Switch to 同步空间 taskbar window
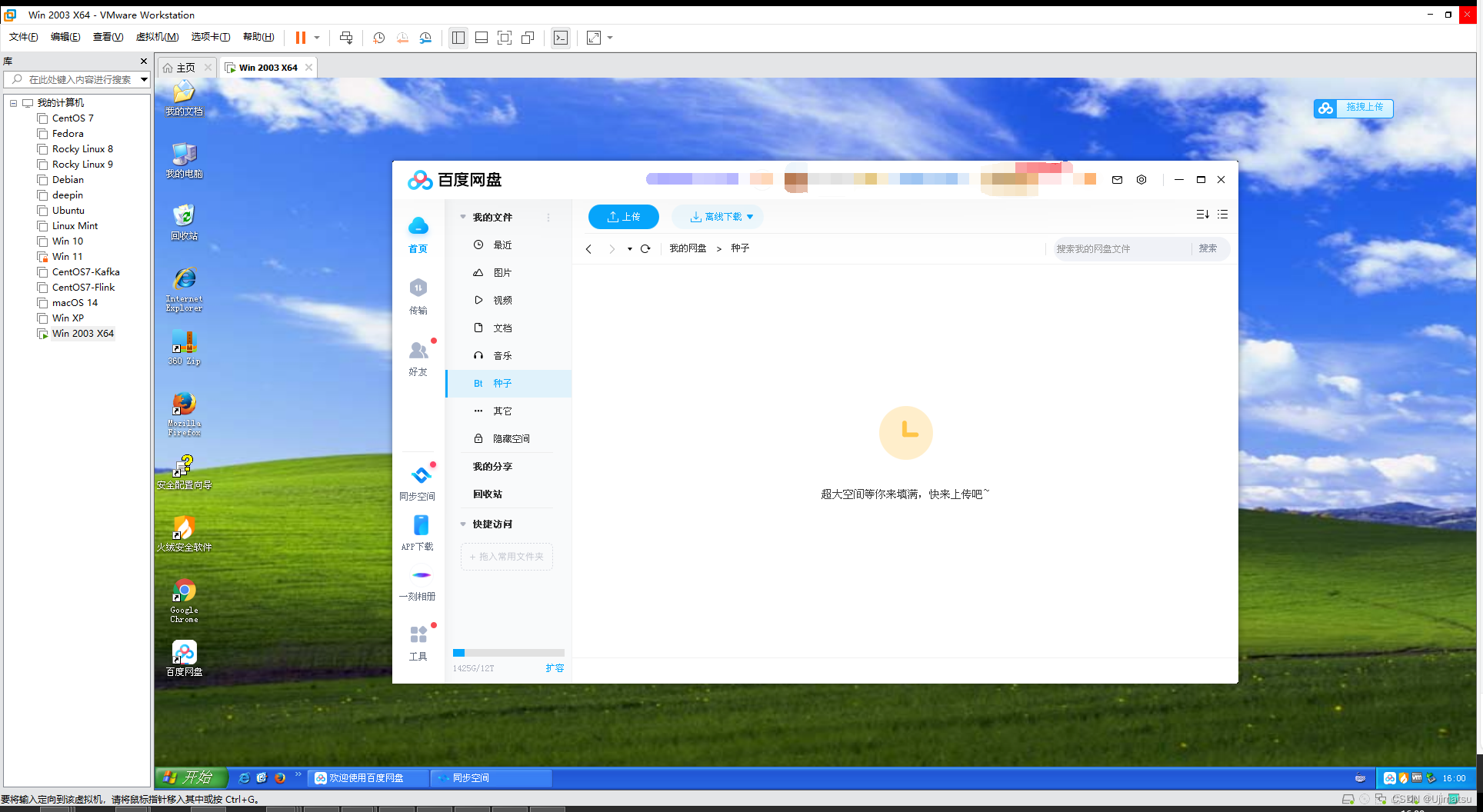This screenshot has width=1483, height=812. point(491,778)
